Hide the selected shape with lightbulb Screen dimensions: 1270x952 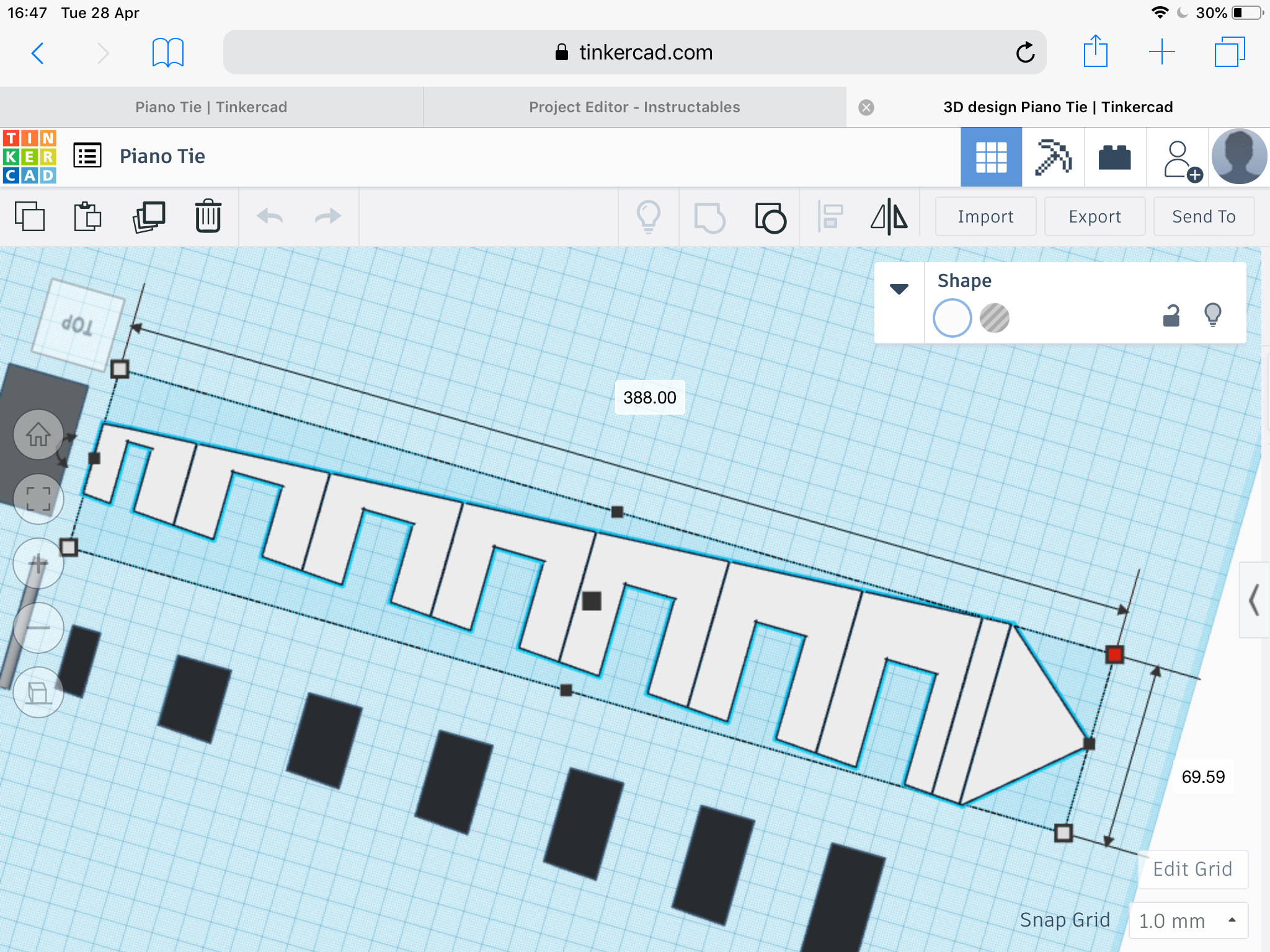coord(1213,315)
